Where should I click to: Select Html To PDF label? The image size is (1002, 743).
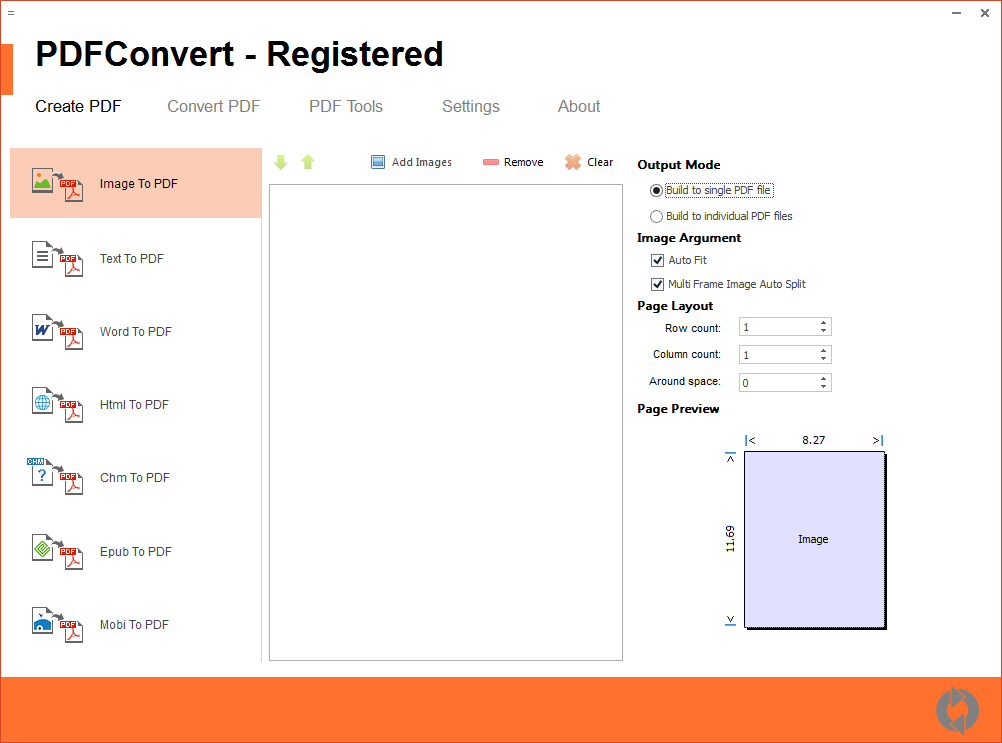(134, 404)
